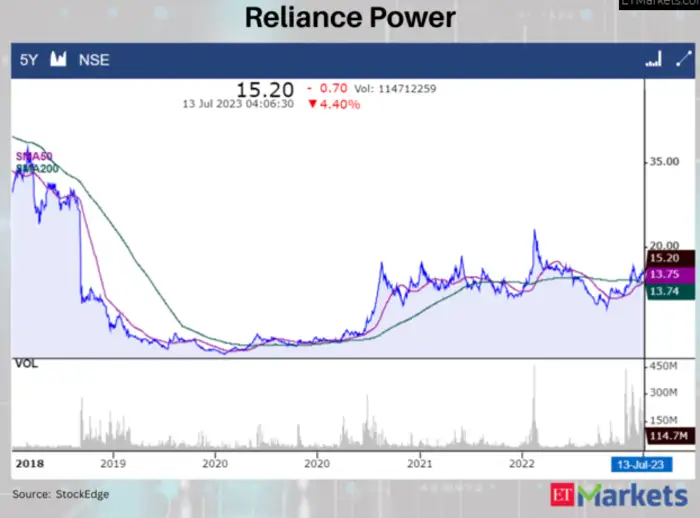
Task: Click the ET Markets logo
Action: point(618,494)
